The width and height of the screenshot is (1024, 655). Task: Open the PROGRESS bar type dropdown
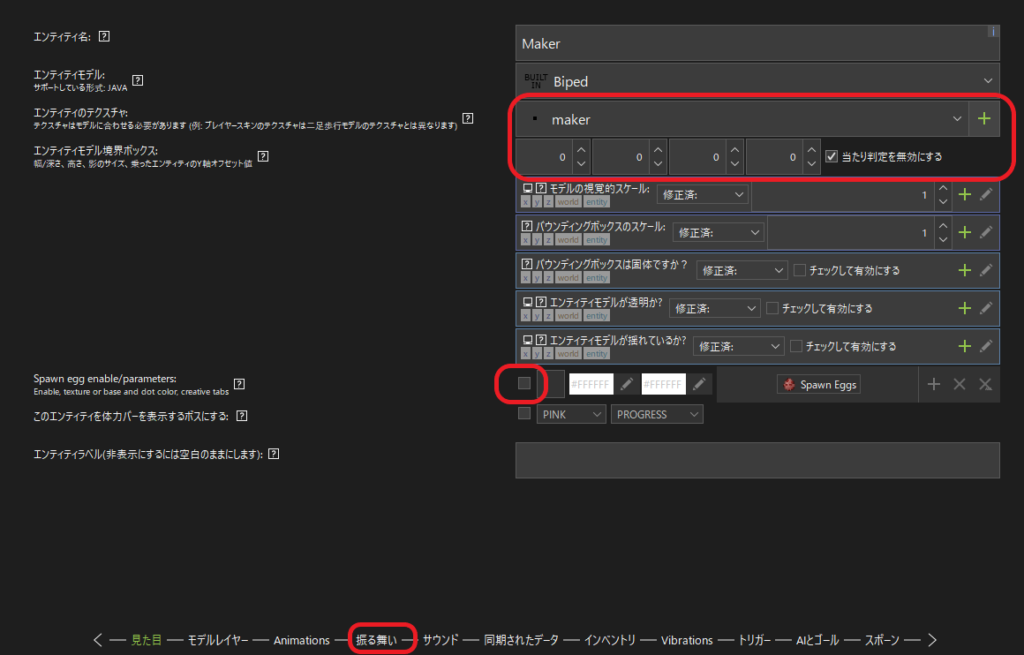(x=657, y=414)
